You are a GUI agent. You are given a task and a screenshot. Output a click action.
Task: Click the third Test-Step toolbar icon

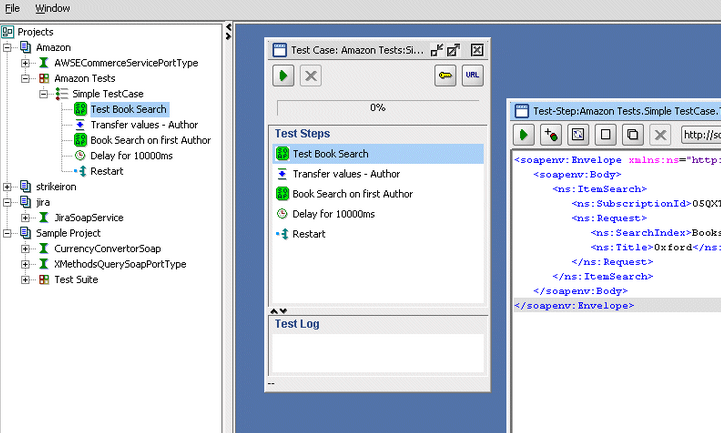point(578,135)
